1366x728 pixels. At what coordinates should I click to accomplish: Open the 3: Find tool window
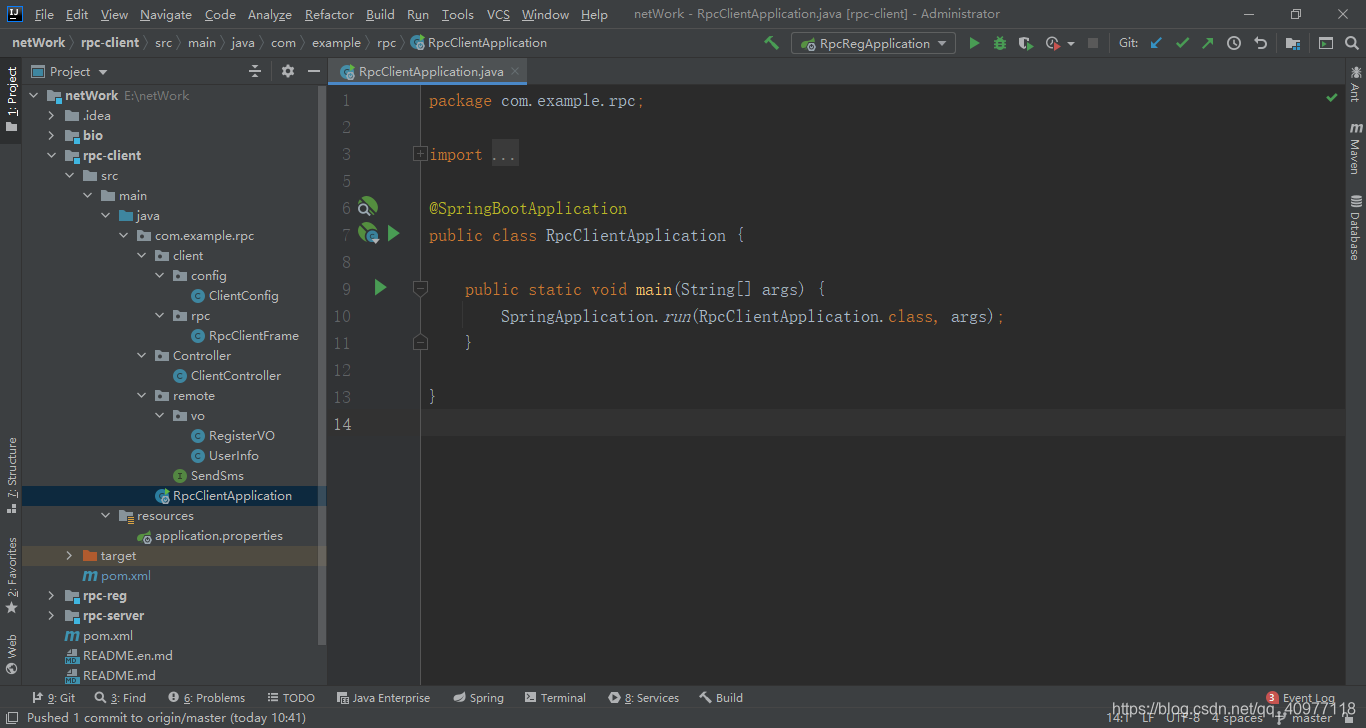click(x=120, y=698)
